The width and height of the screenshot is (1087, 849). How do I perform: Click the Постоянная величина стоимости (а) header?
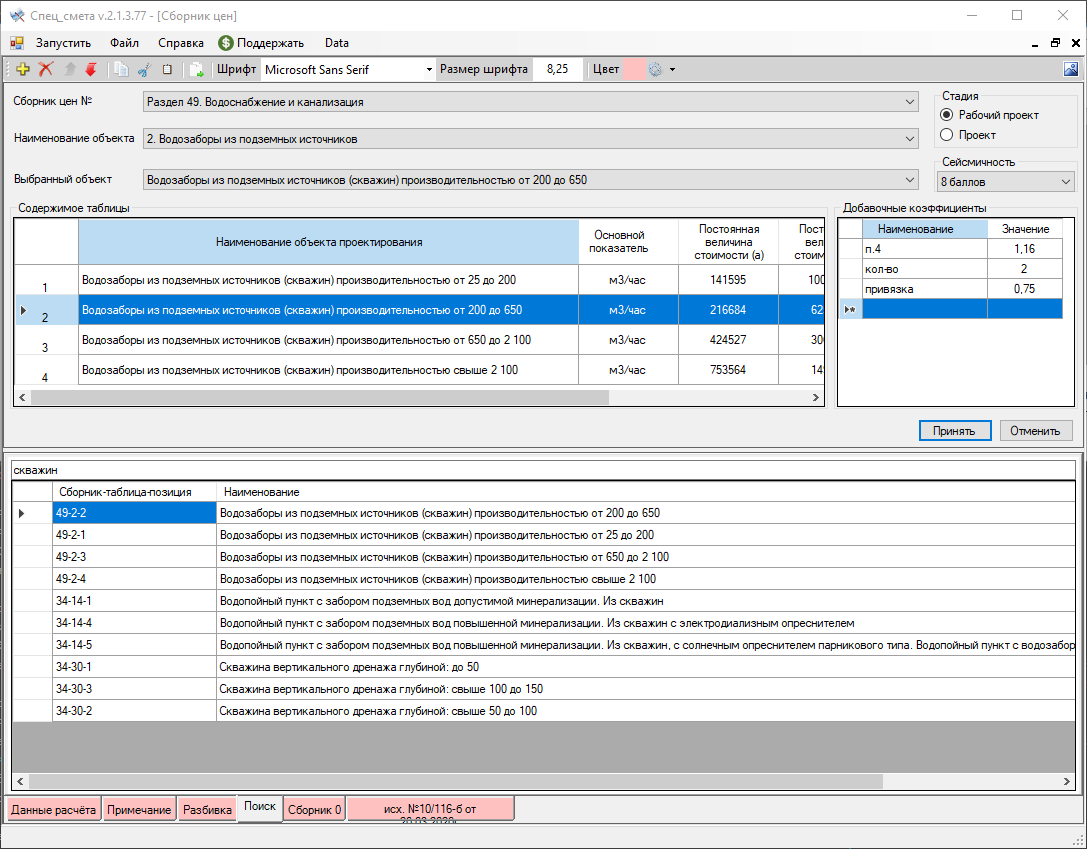pos(729,242)
